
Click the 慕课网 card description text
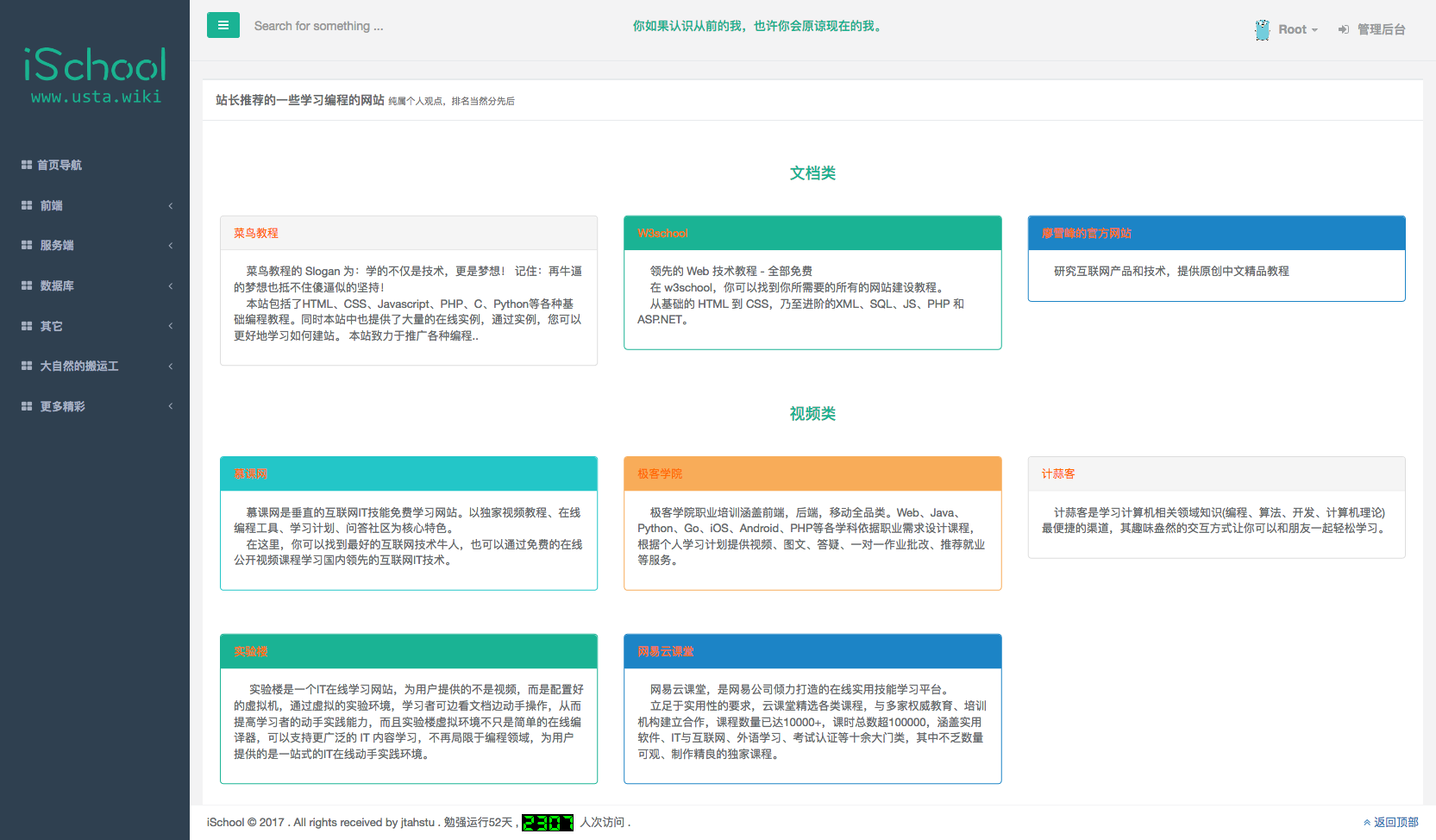click(409, 536)
